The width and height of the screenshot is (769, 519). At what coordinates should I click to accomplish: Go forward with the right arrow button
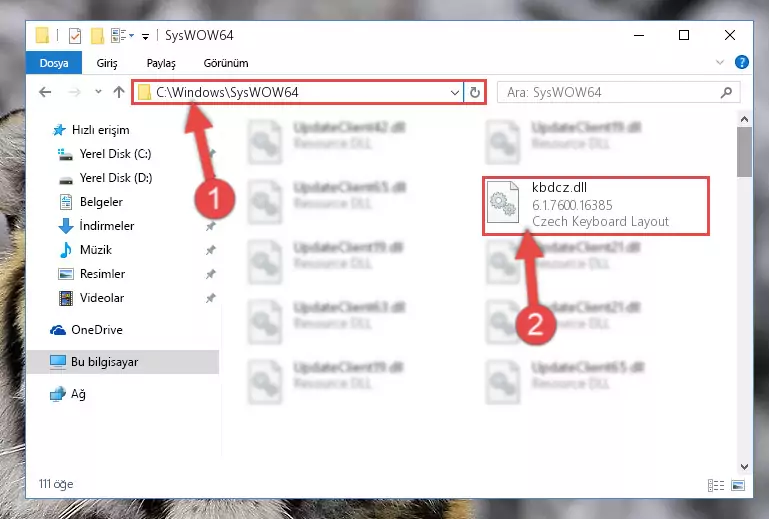[x=74, y=92]
